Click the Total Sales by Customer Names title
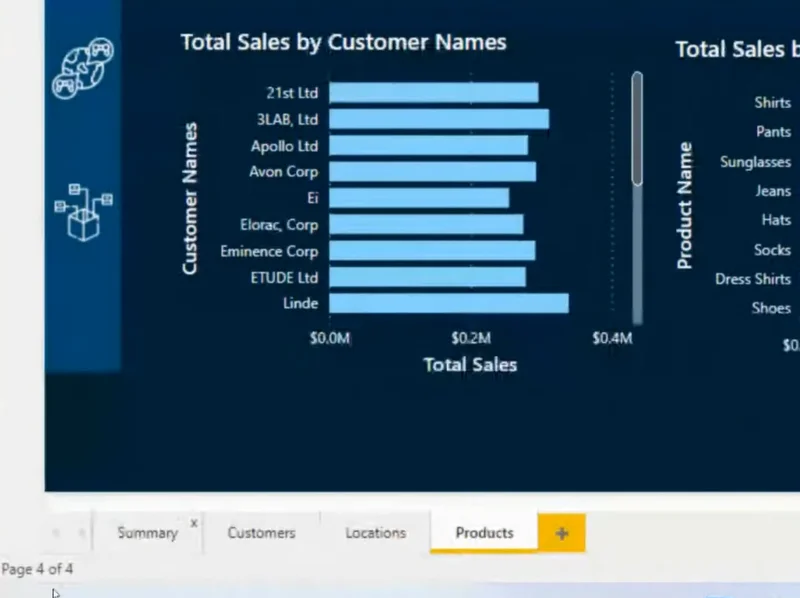 tap(343, 43)
